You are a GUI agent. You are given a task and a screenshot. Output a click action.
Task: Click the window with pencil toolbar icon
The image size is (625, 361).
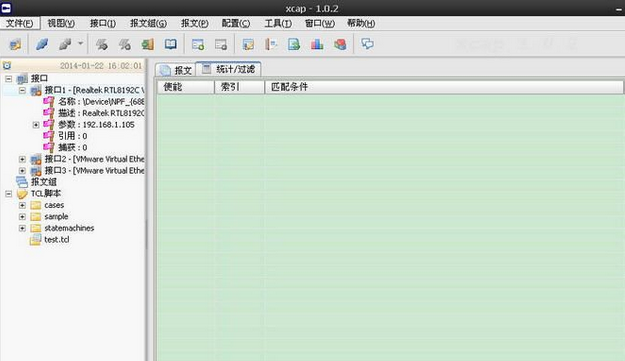(x=248, y=44)
